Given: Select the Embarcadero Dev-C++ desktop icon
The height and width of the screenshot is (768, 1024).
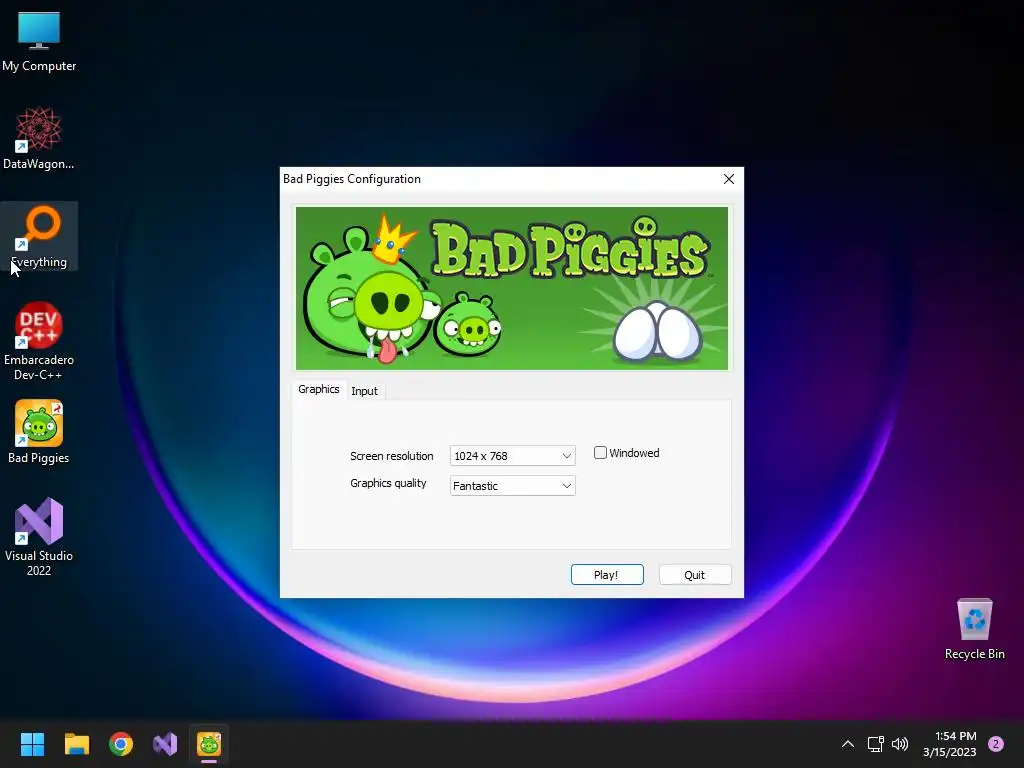Looking at the screenshot, I should point(39,340).
